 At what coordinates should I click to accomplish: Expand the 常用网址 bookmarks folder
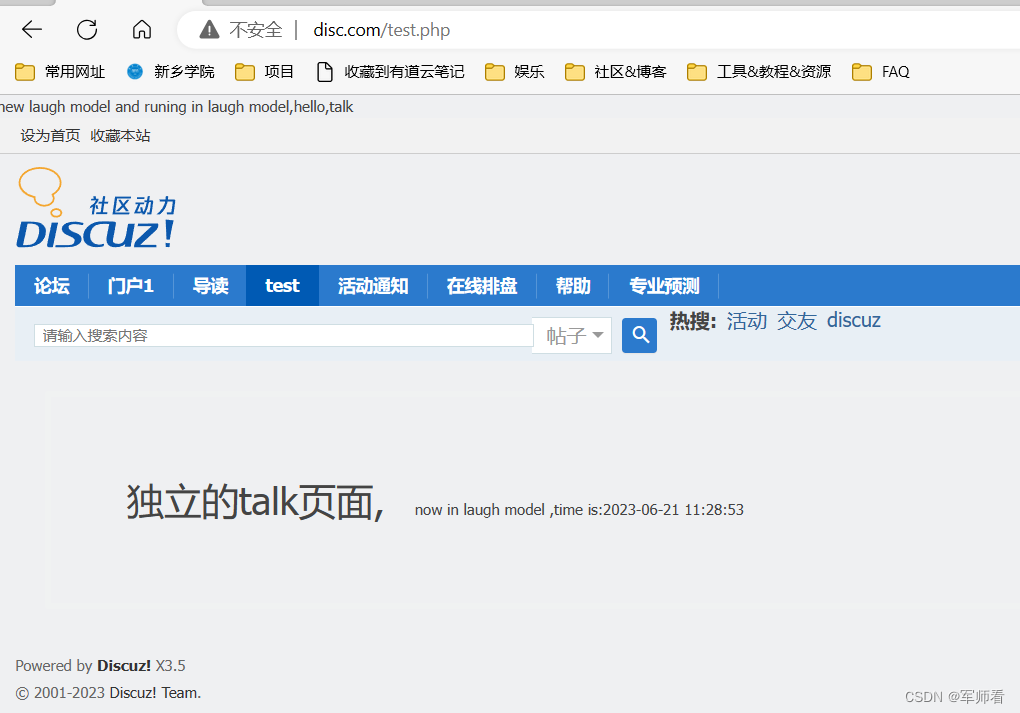tap(58, 71)
